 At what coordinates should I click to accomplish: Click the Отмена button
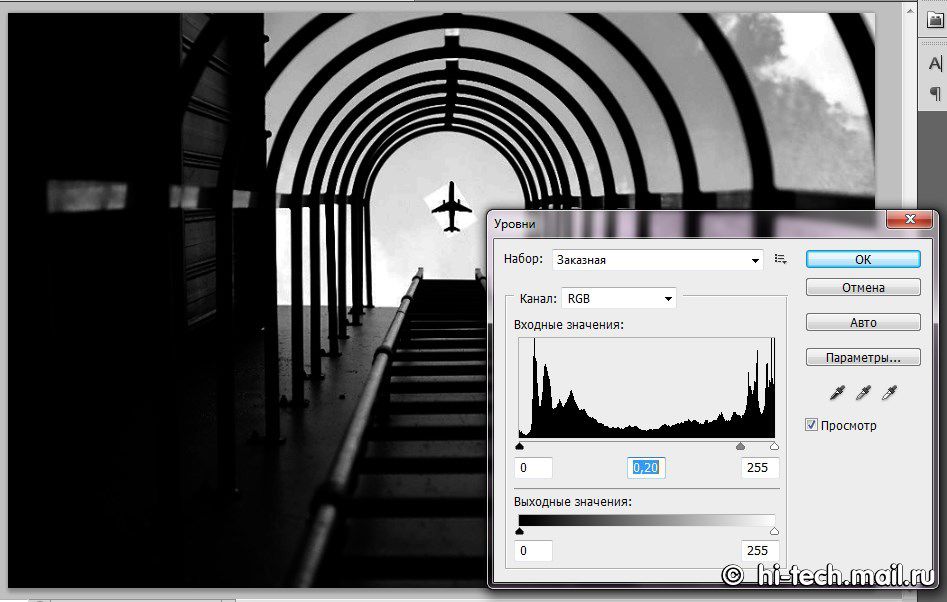pos(863,287)
